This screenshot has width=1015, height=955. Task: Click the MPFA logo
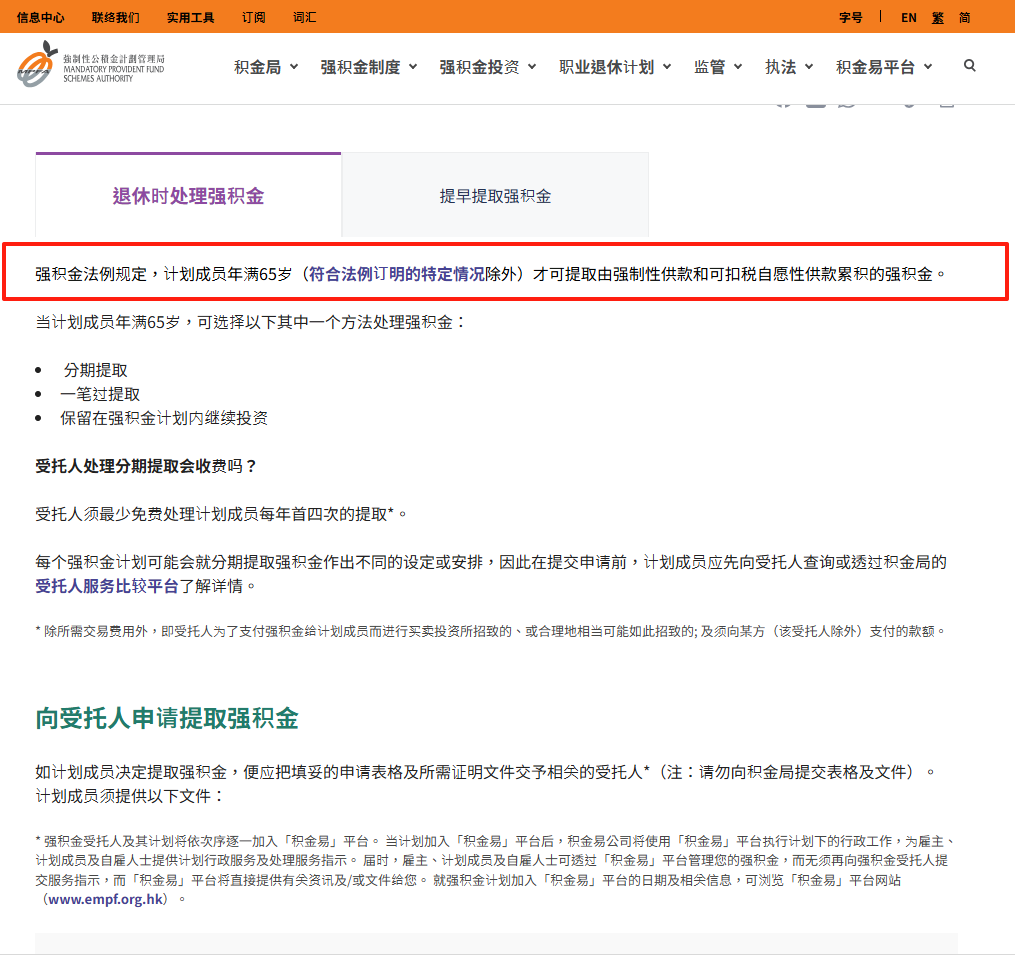click(91, 65)
